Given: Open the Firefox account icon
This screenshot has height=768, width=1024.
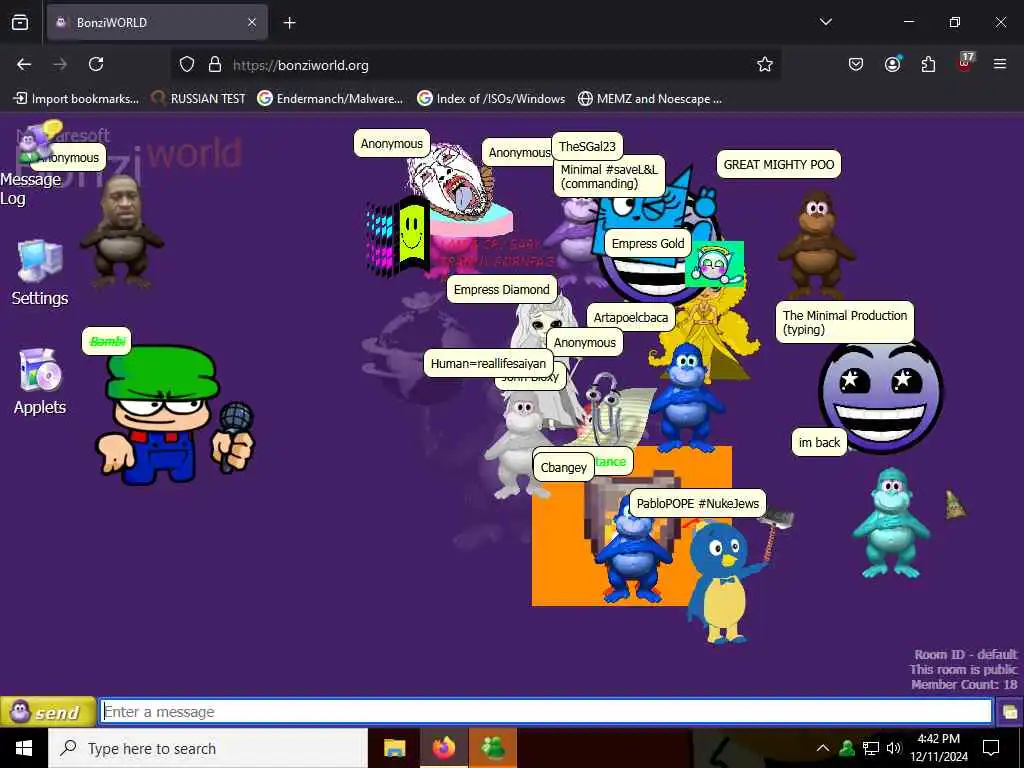Looking at the screenshot, I should [x=893, y=65].
